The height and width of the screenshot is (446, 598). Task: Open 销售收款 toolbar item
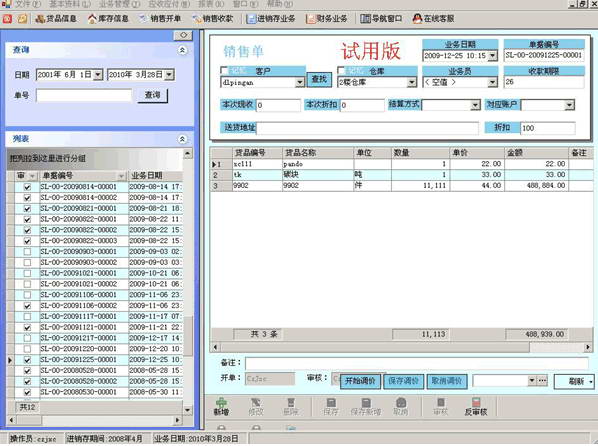[213, 18]
